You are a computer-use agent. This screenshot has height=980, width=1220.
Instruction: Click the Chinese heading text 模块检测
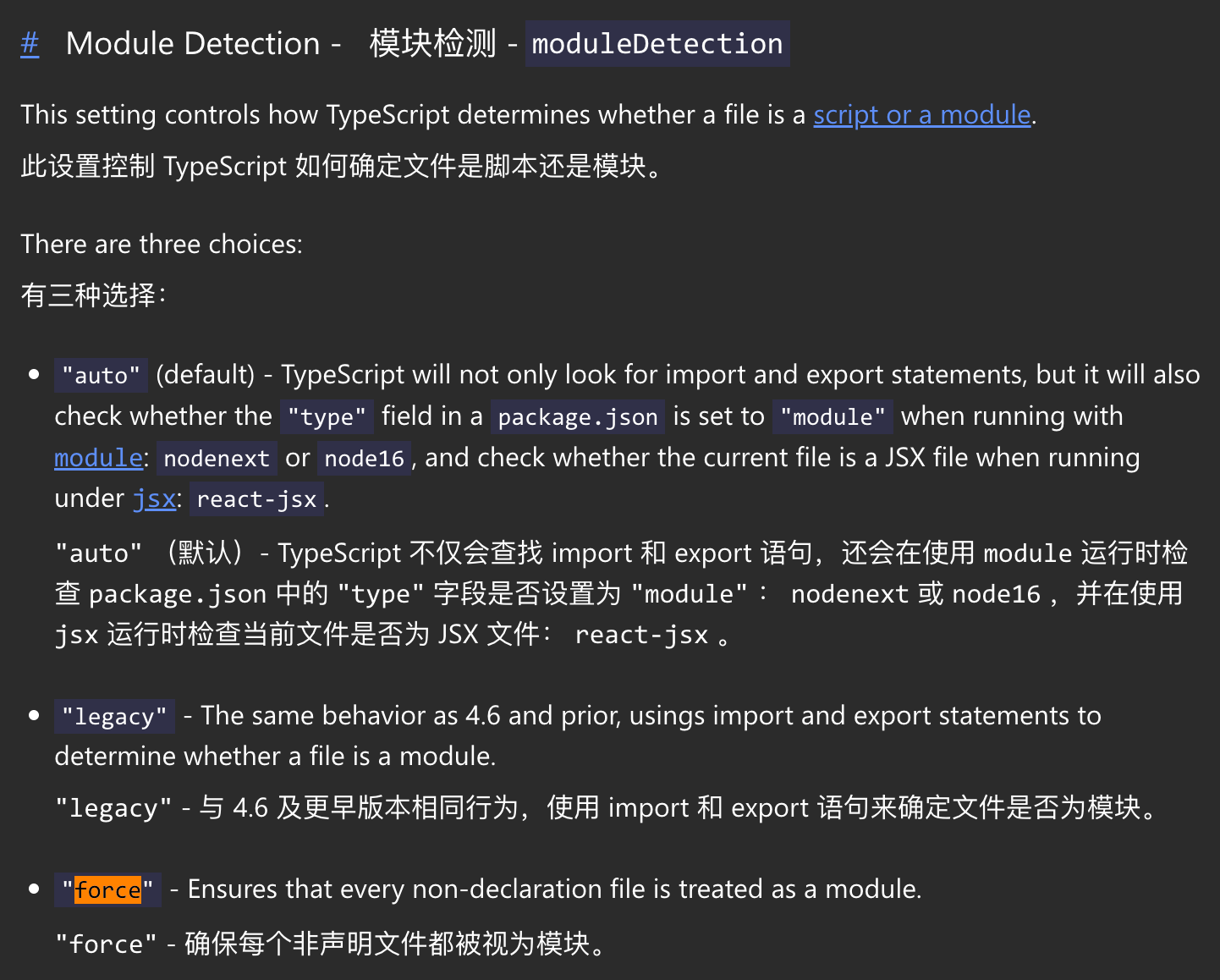click(x=431, y=43)
